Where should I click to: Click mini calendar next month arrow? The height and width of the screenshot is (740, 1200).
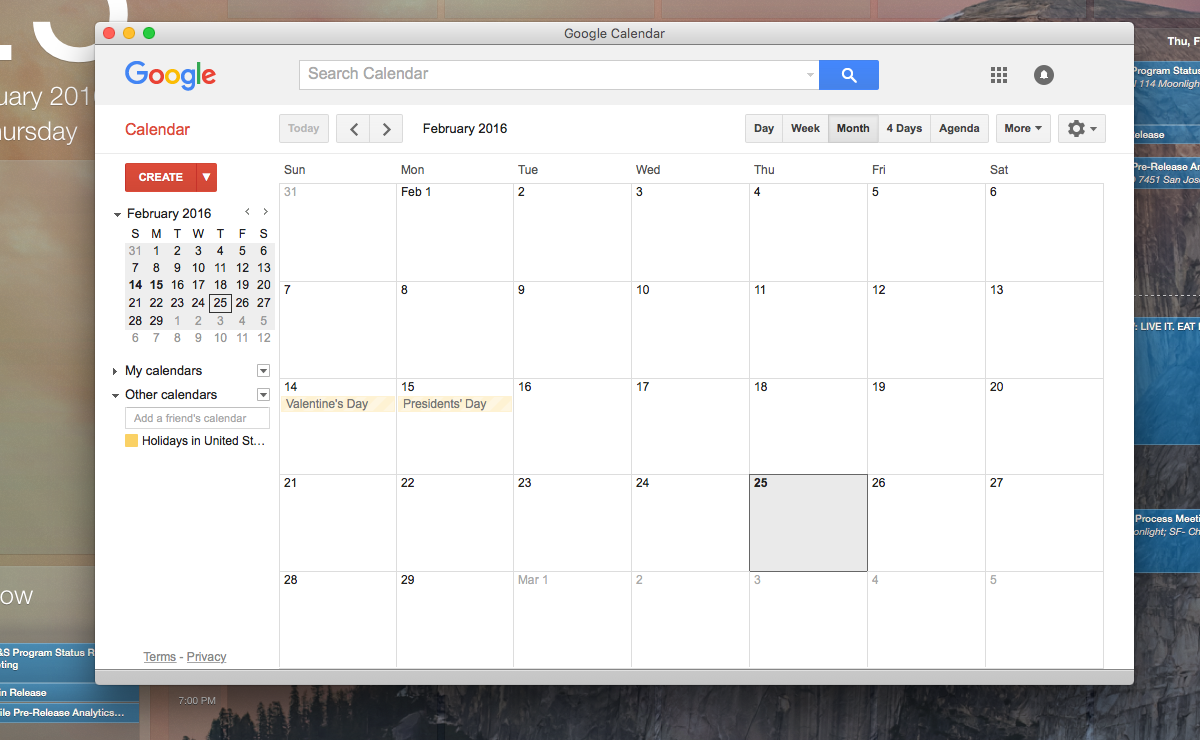(265, 212)
